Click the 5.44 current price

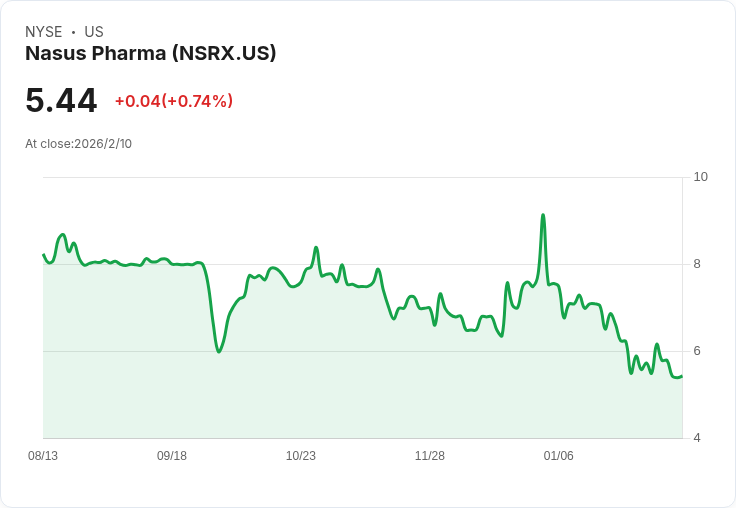tap(61, 101)
